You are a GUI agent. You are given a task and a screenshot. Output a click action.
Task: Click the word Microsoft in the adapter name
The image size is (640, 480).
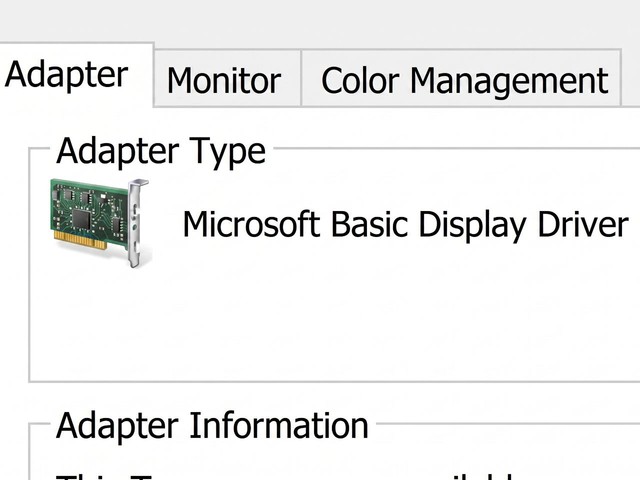251,224
